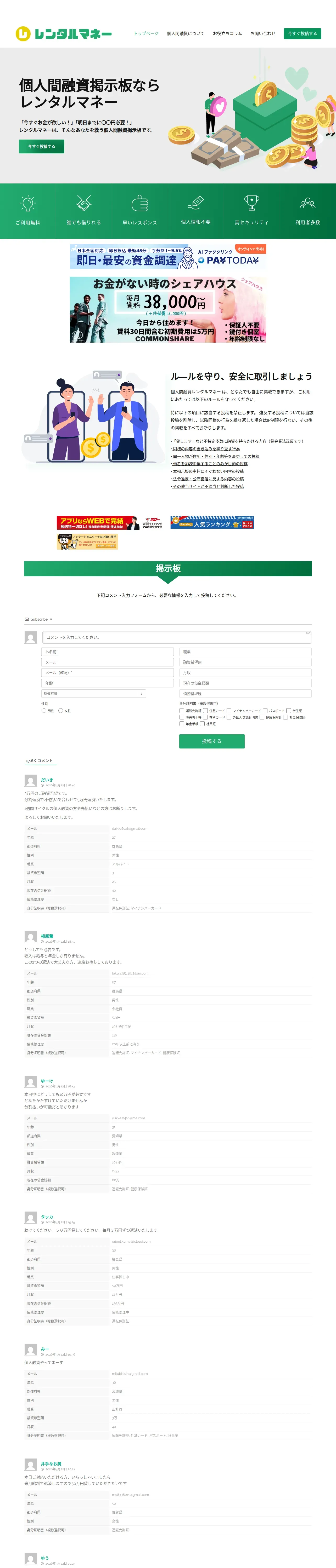Tick the パスポート checkbox
The image size is (336, 1568).
[x=265, y=710]
